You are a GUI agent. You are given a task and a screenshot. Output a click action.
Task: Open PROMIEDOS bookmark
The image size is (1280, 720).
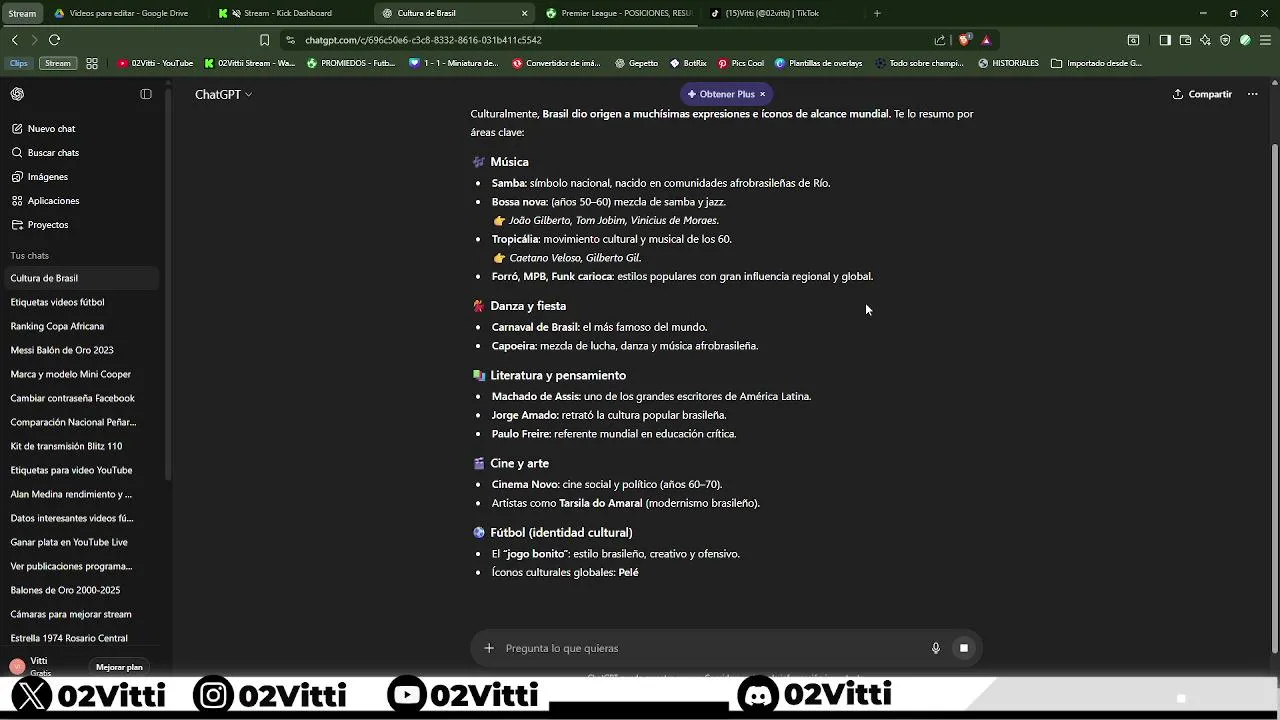[352, 63]
